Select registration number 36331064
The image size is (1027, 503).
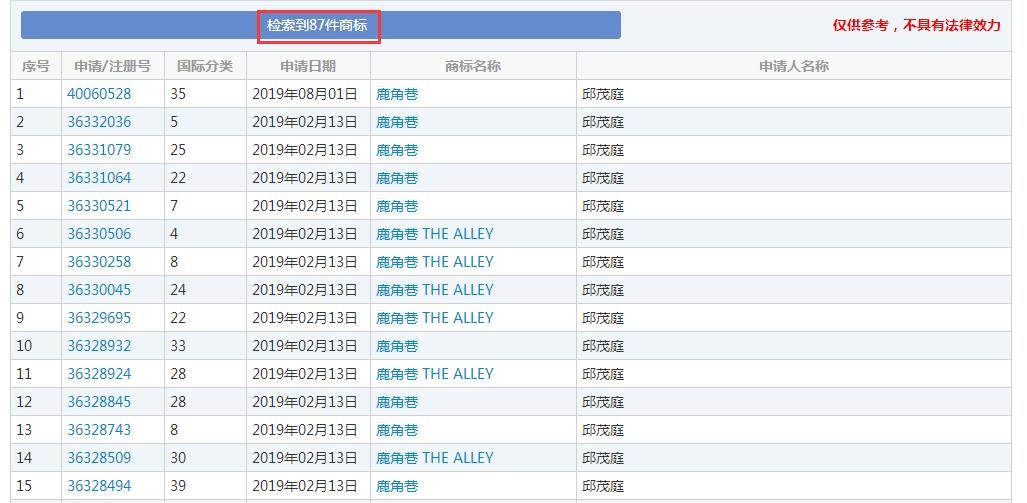[99, 178]
